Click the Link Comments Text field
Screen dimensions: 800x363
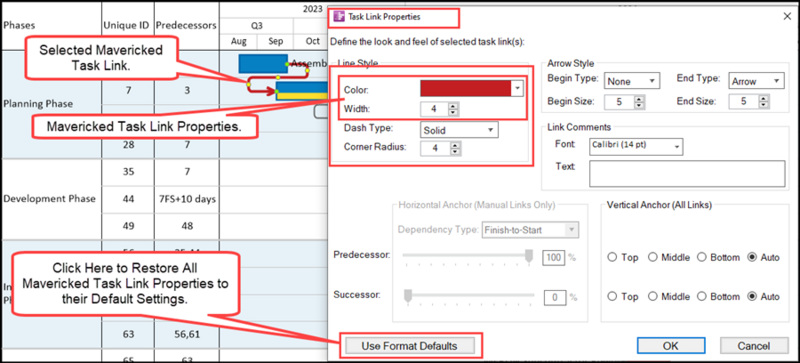coord(687,174)
